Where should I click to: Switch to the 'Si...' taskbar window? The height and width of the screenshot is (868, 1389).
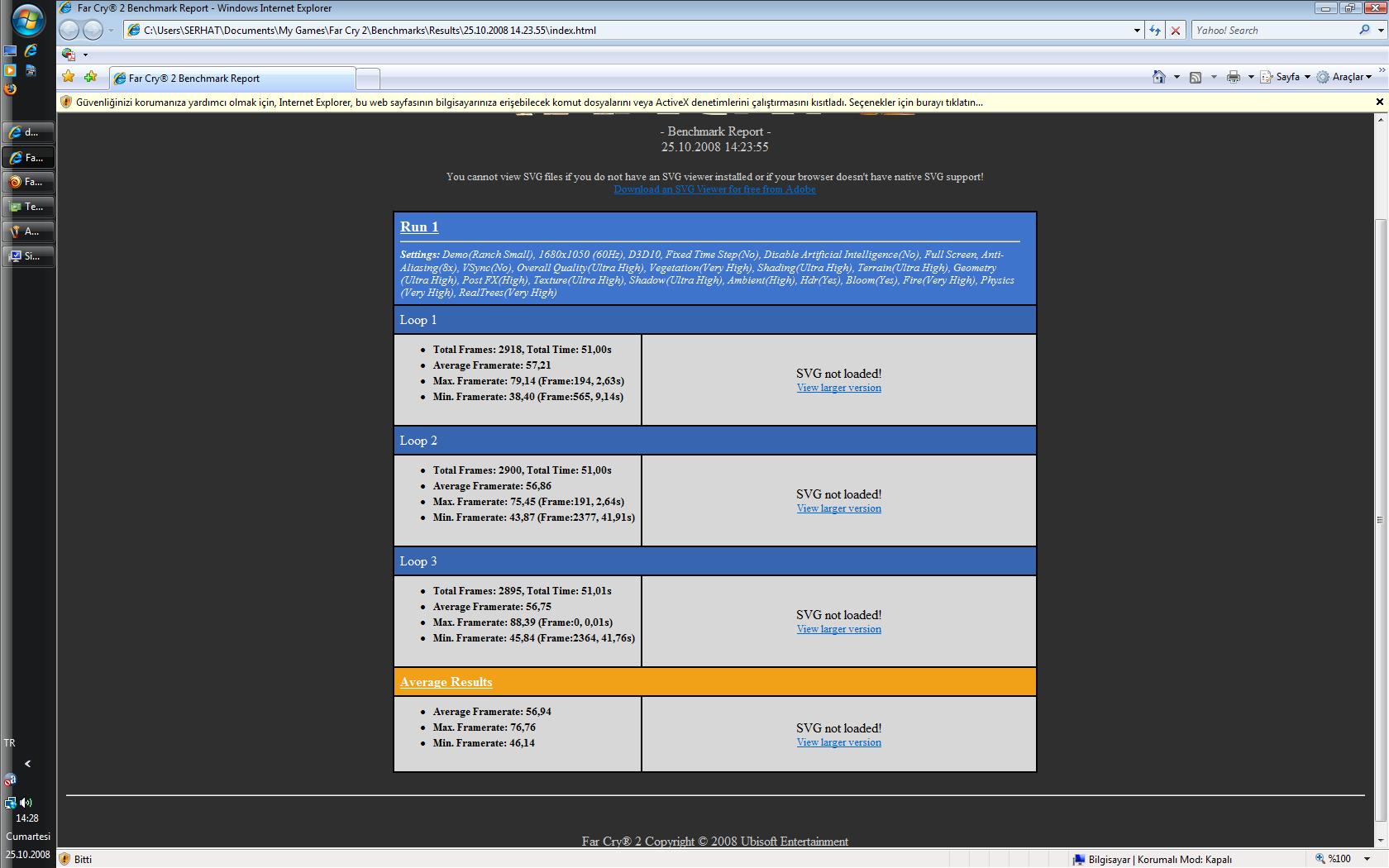pos(29,256)
